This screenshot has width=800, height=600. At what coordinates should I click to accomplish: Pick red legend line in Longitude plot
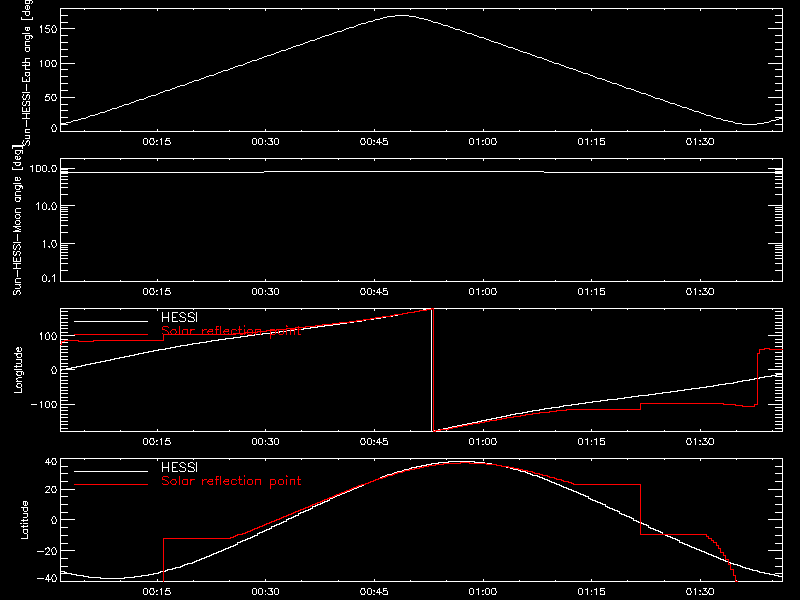[111, 335]
